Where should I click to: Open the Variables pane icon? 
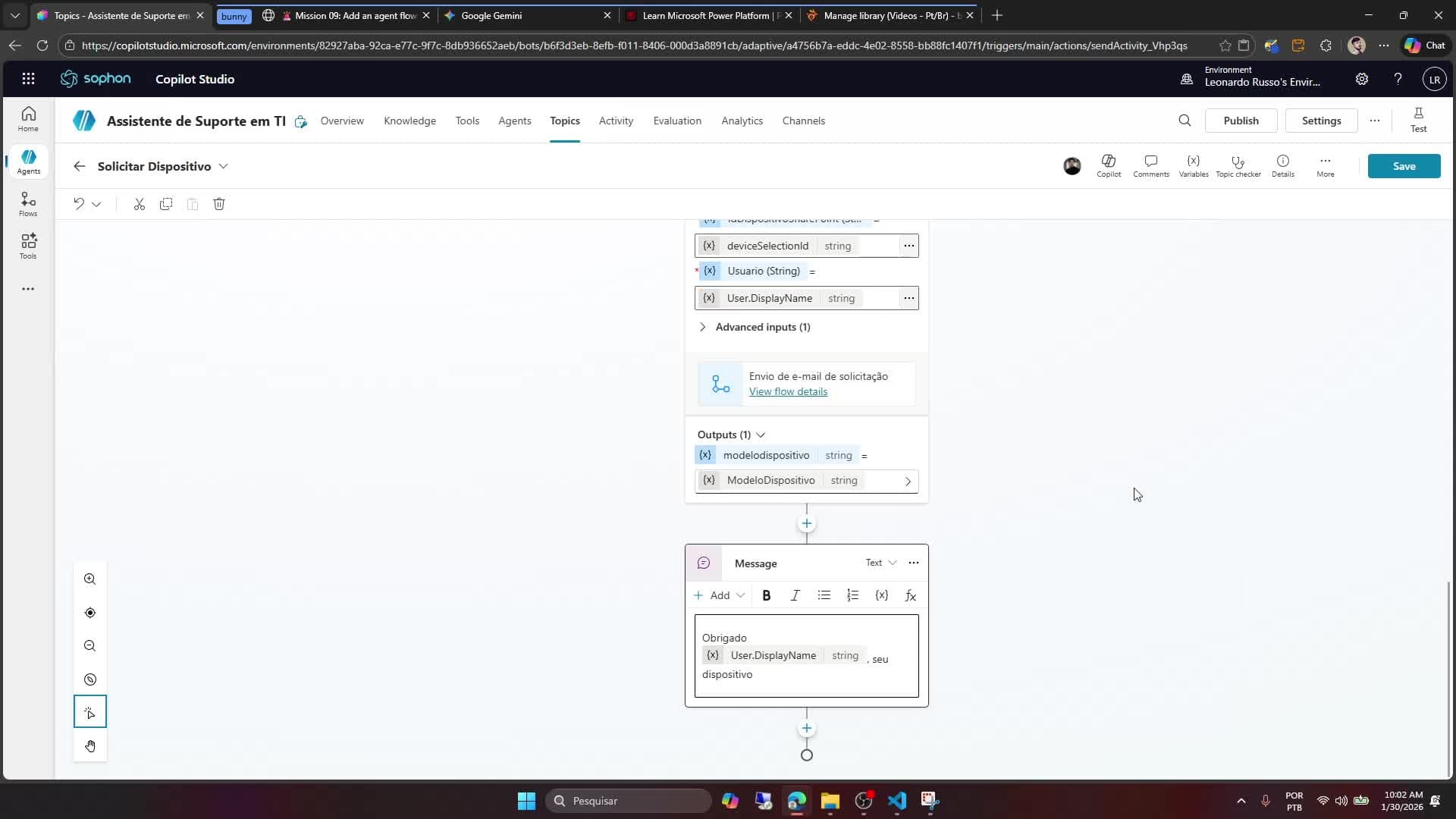click(x=1193, y=165)
